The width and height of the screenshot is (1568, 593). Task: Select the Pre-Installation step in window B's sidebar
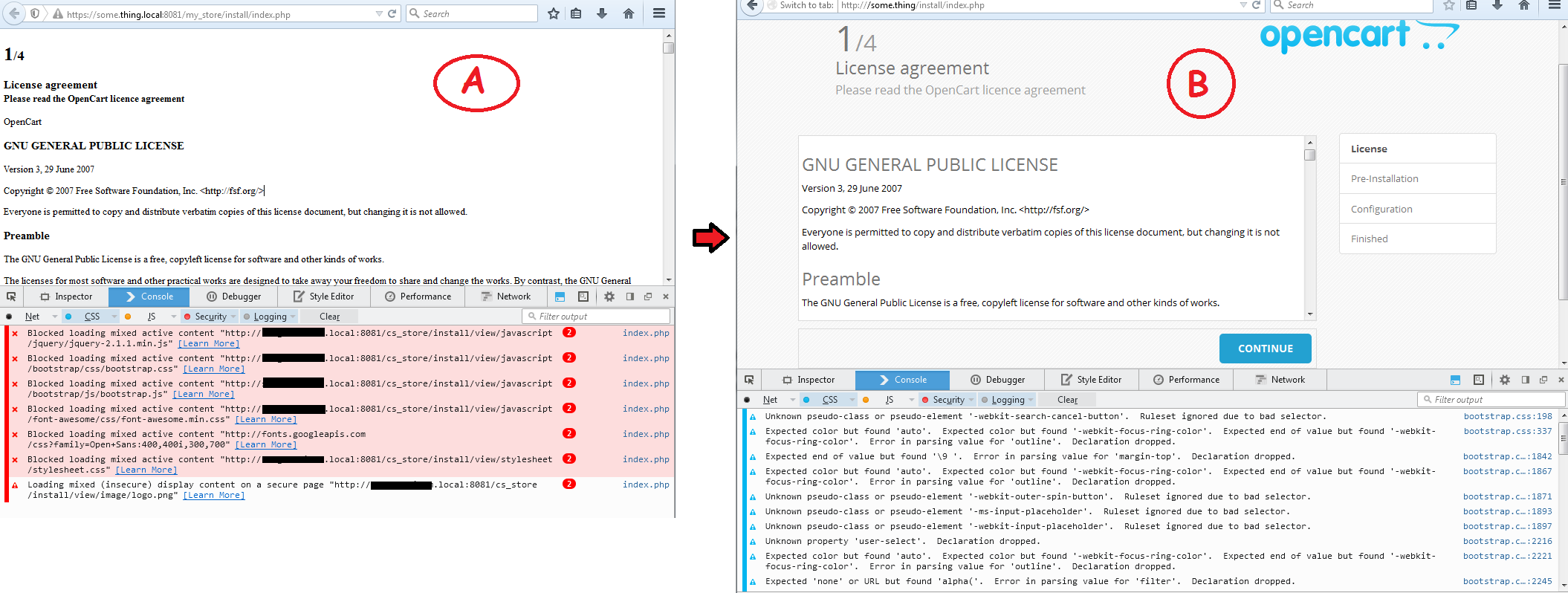(x=1417, y=179)
